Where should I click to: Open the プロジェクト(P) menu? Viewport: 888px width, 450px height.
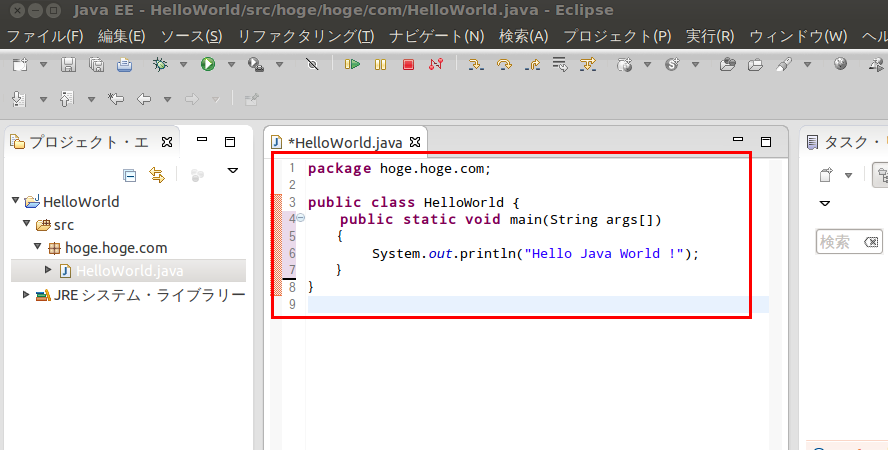pos(617,37)
